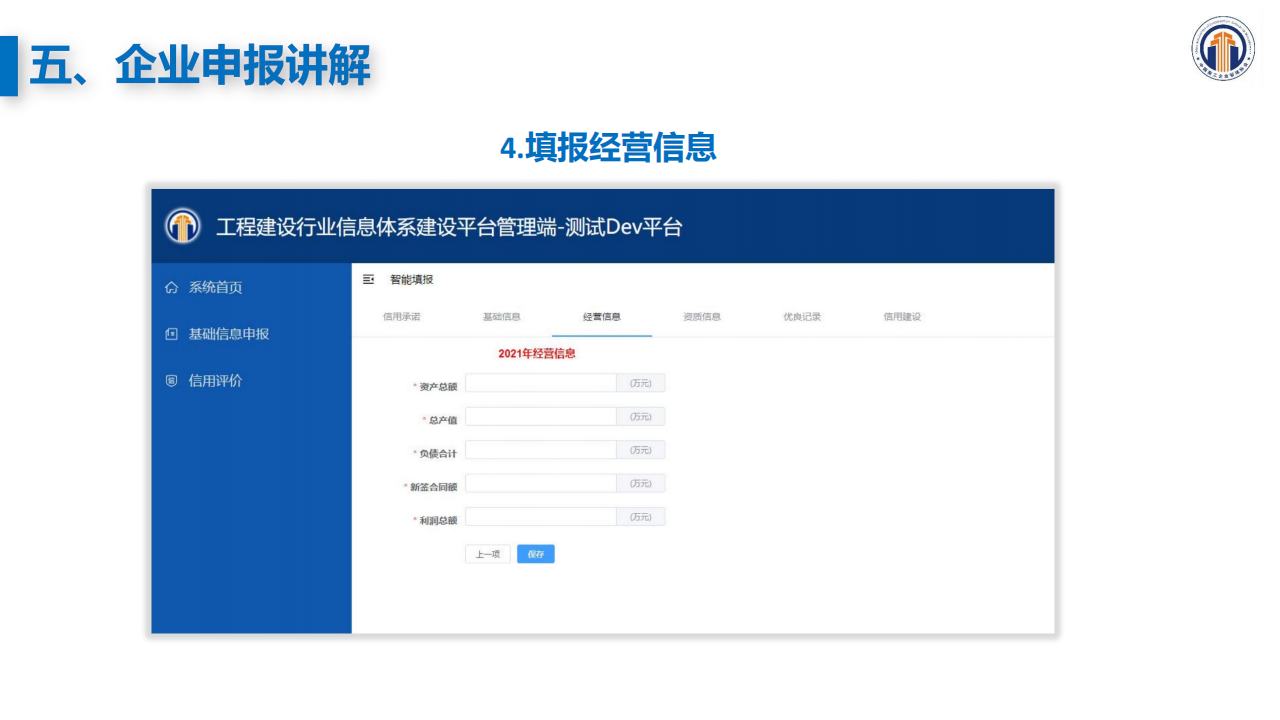Switch to the 信用承诺 tab
Viewport: 1280px width, 720px height.
coord(402,316)
